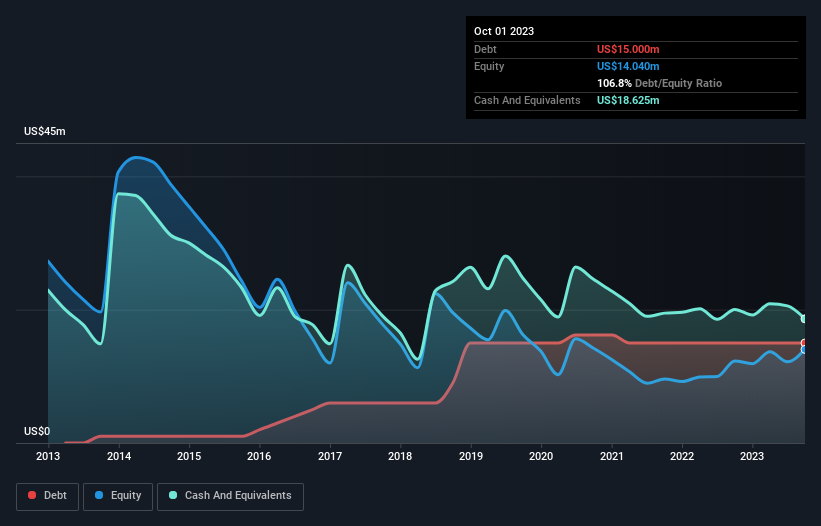821x526 pixels.
Task: Click the red dot in Debt legend
Action: pyautogui.click(x=32, y=495)
